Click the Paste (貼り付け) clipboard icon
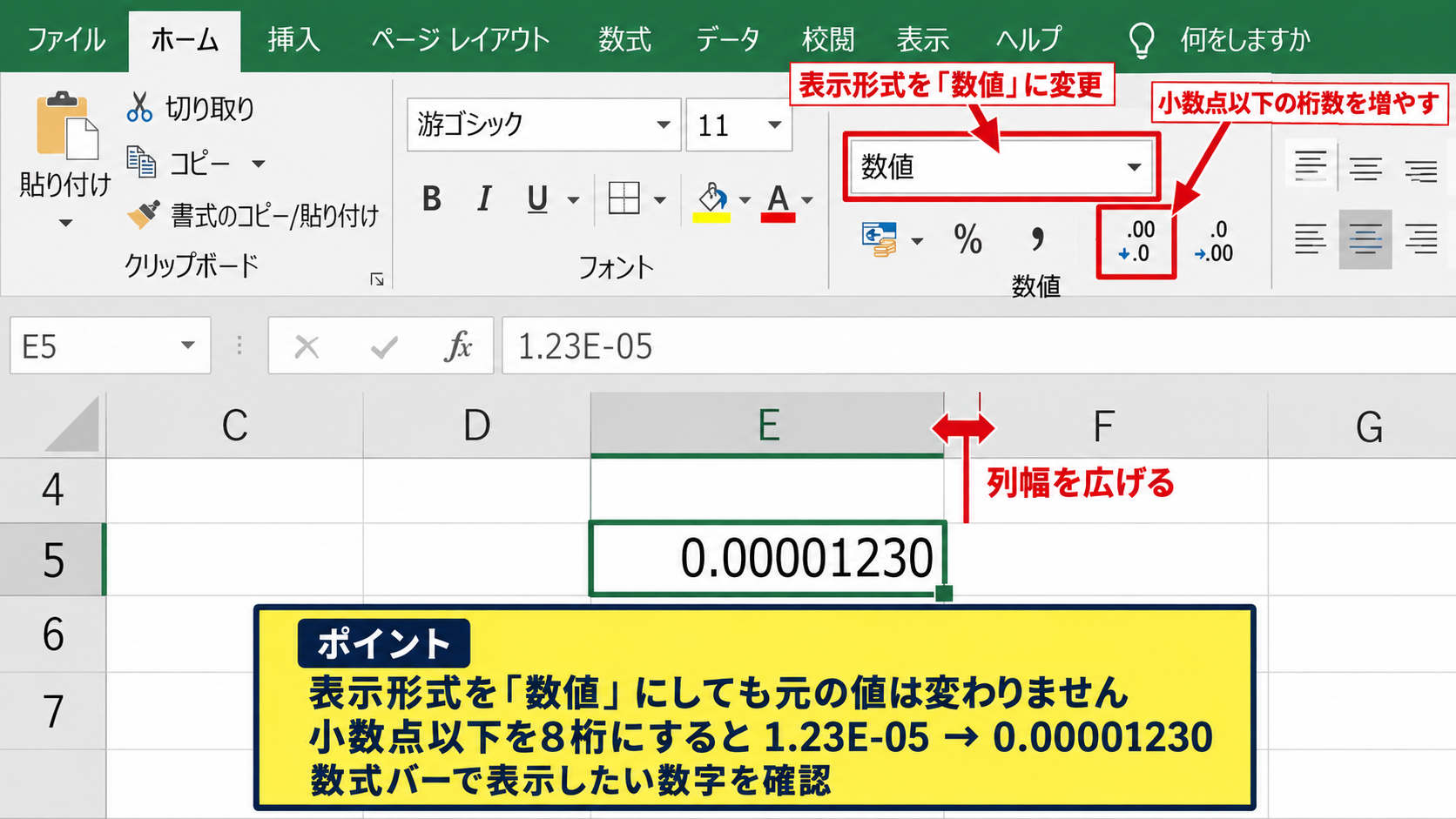Screen dimensions: 1456x819 pos(66,126)
